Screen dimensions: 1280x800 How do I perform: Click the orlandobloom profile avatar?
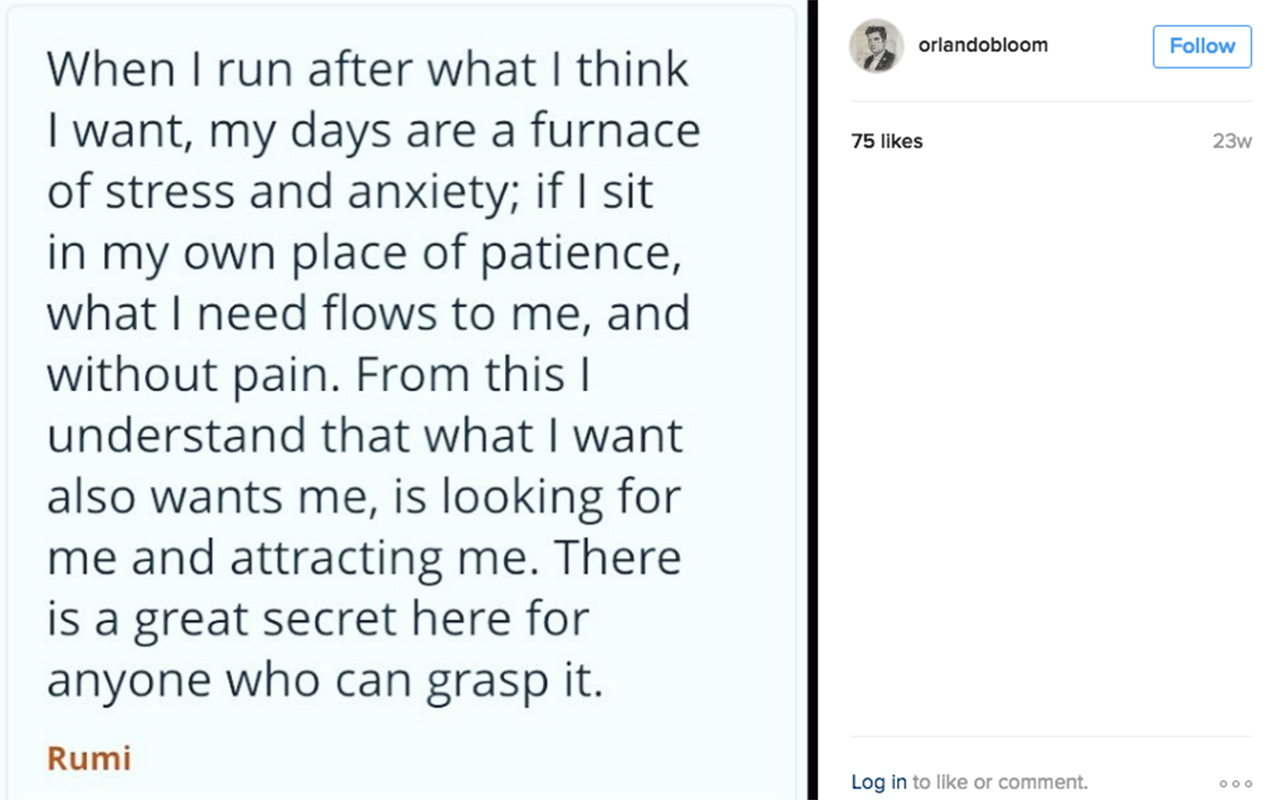(x=876, y=46)
